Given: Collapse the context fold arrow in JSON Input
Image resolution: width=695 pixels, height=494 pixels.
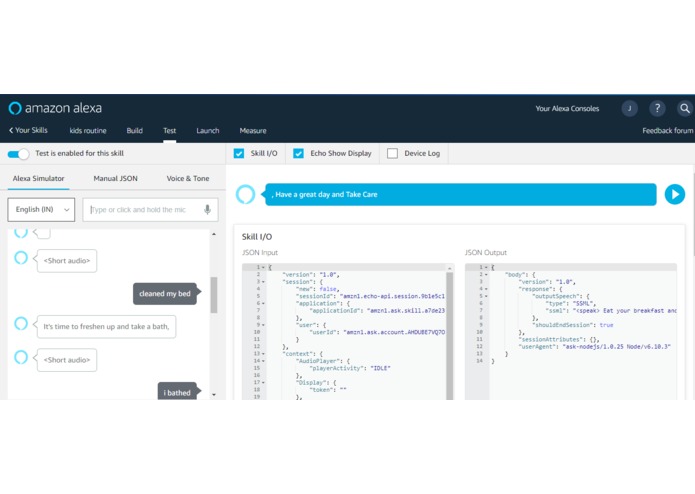Looking at the screenshot, I should pyautogui.click(x=263, y=354).
